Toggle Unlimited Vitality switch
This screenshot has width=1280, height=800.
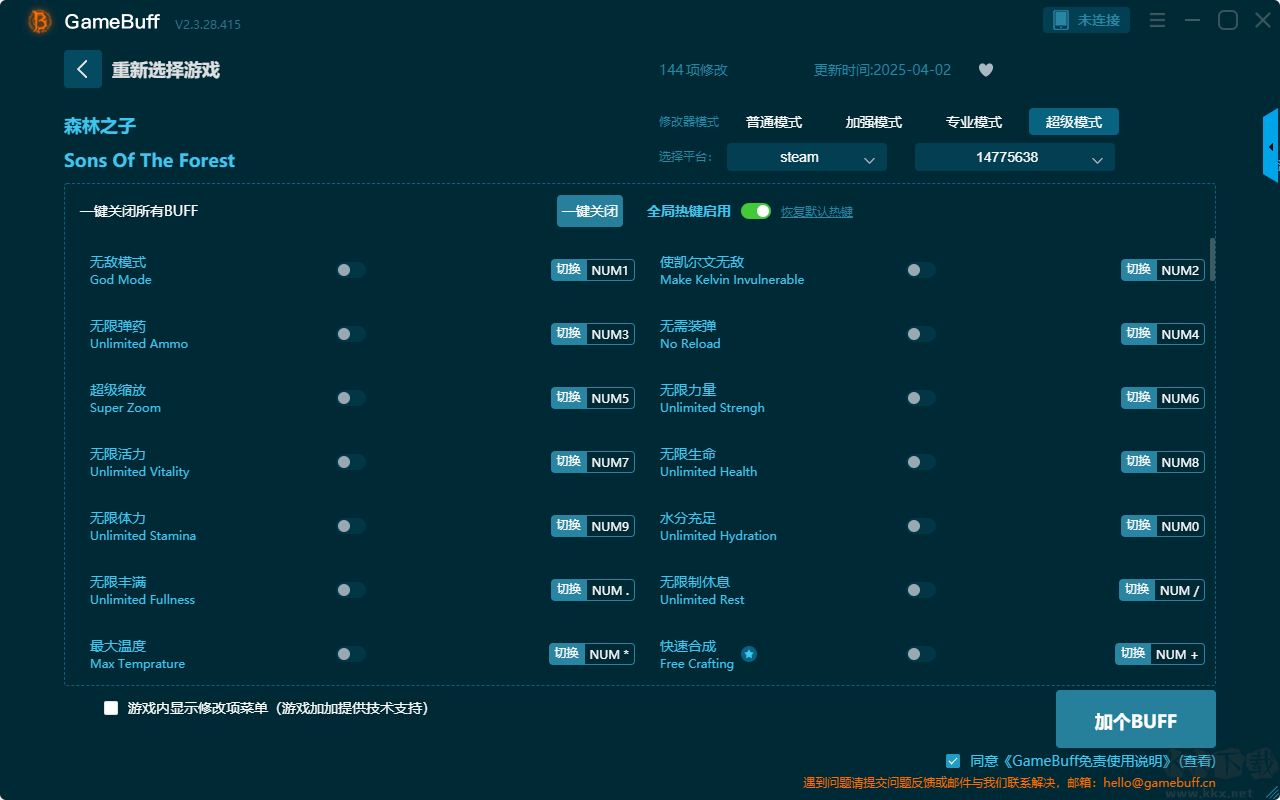pos(351,462)
